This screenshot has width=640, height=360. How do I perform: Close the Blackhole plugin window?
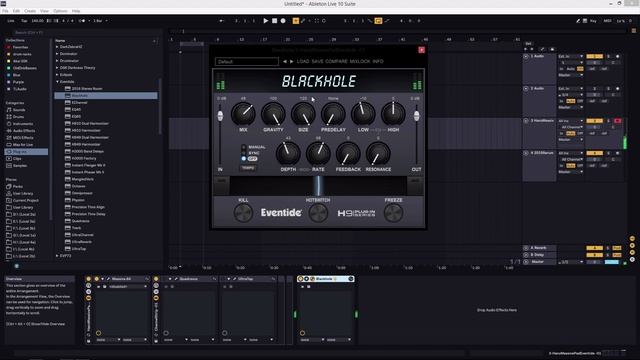pyautogui.click(x=422, y=50)
